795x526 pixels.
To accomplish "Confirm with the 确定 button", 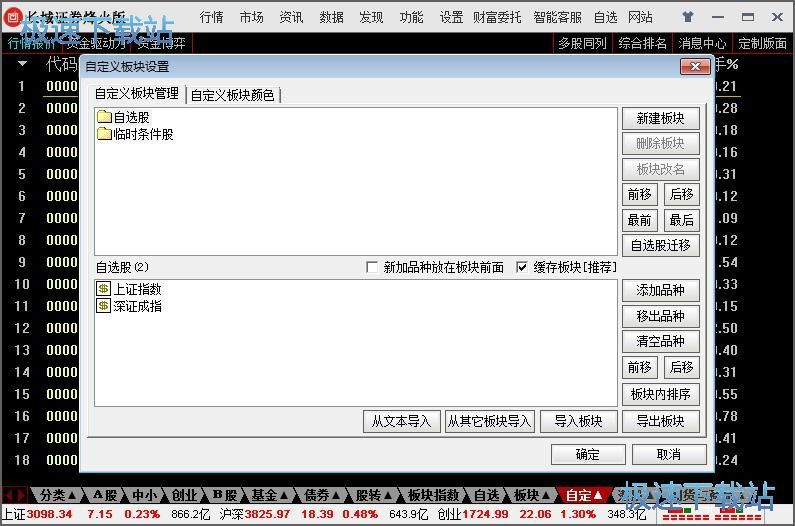I will (588, 454).
